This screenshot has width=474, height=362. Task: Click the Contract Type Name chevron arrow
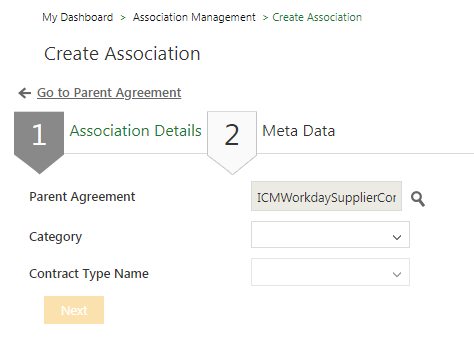pos(397,274)
